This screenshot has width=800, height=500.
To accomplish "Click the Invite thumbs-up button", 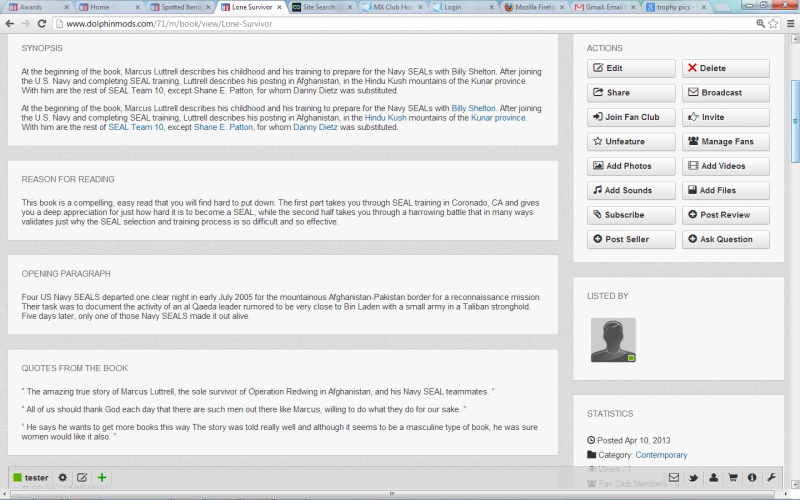I will [x=726, y=117].
